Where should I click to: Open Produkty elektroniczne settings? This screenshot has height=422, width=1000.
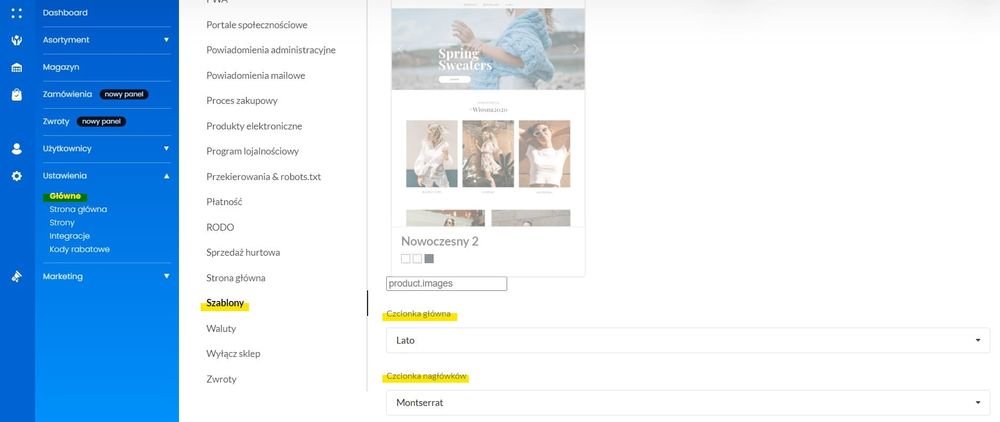254,126
